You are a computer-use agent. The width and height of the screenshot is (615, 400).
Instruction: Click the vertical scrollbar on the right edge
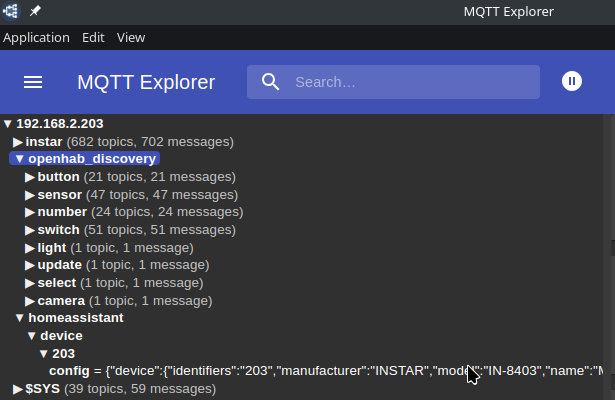[612, 246]
